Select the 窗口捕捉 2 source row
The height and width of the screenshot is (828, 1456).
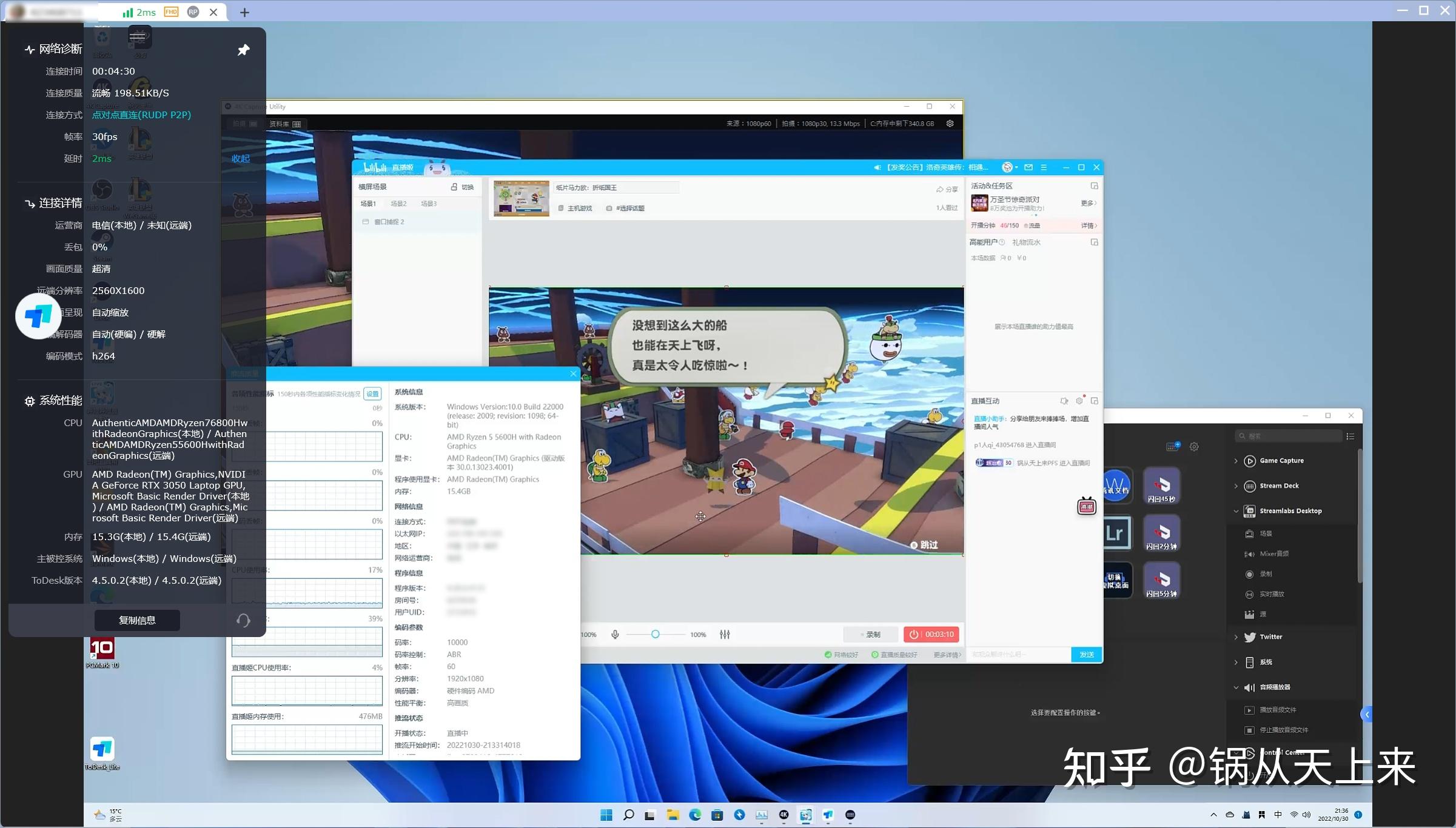tap(417, 222)
